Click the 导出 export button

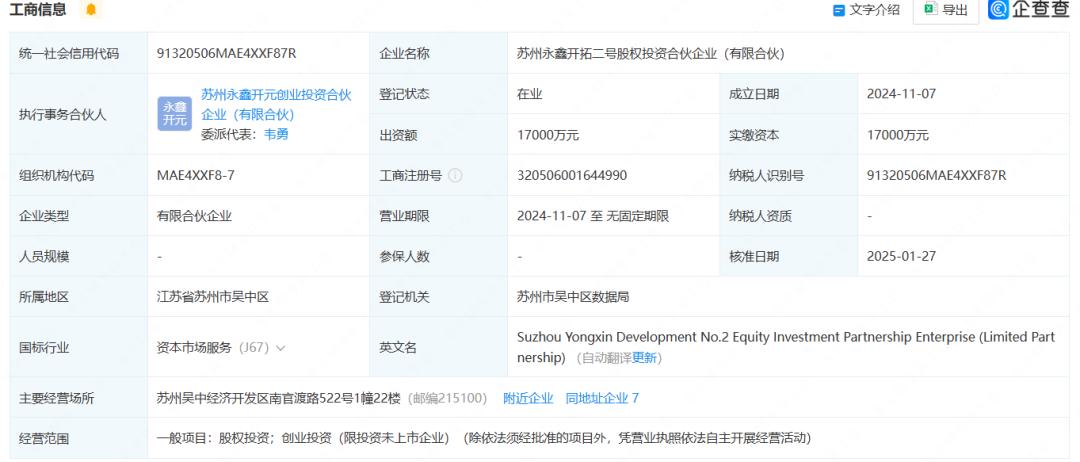click(945, 10)
